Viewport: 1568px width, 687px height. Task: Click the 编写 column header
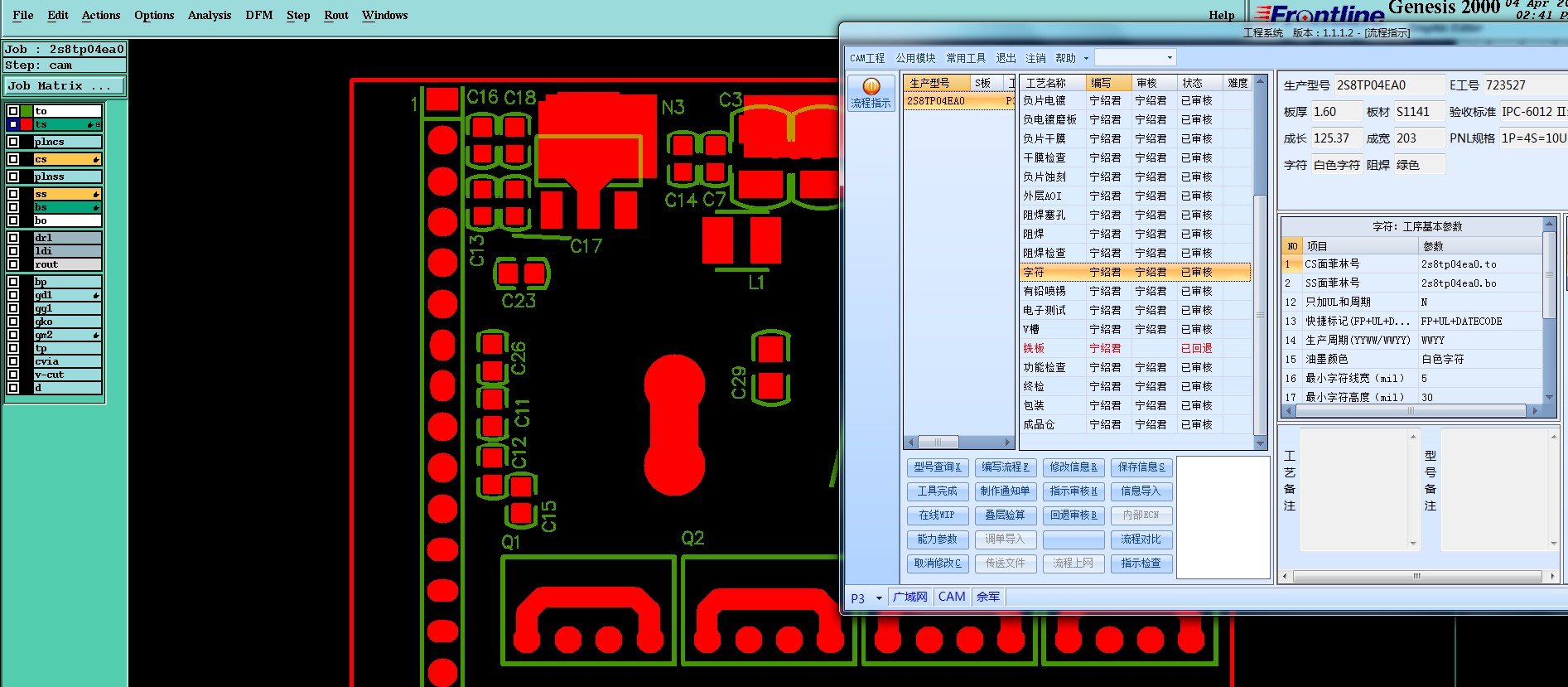1108,83
